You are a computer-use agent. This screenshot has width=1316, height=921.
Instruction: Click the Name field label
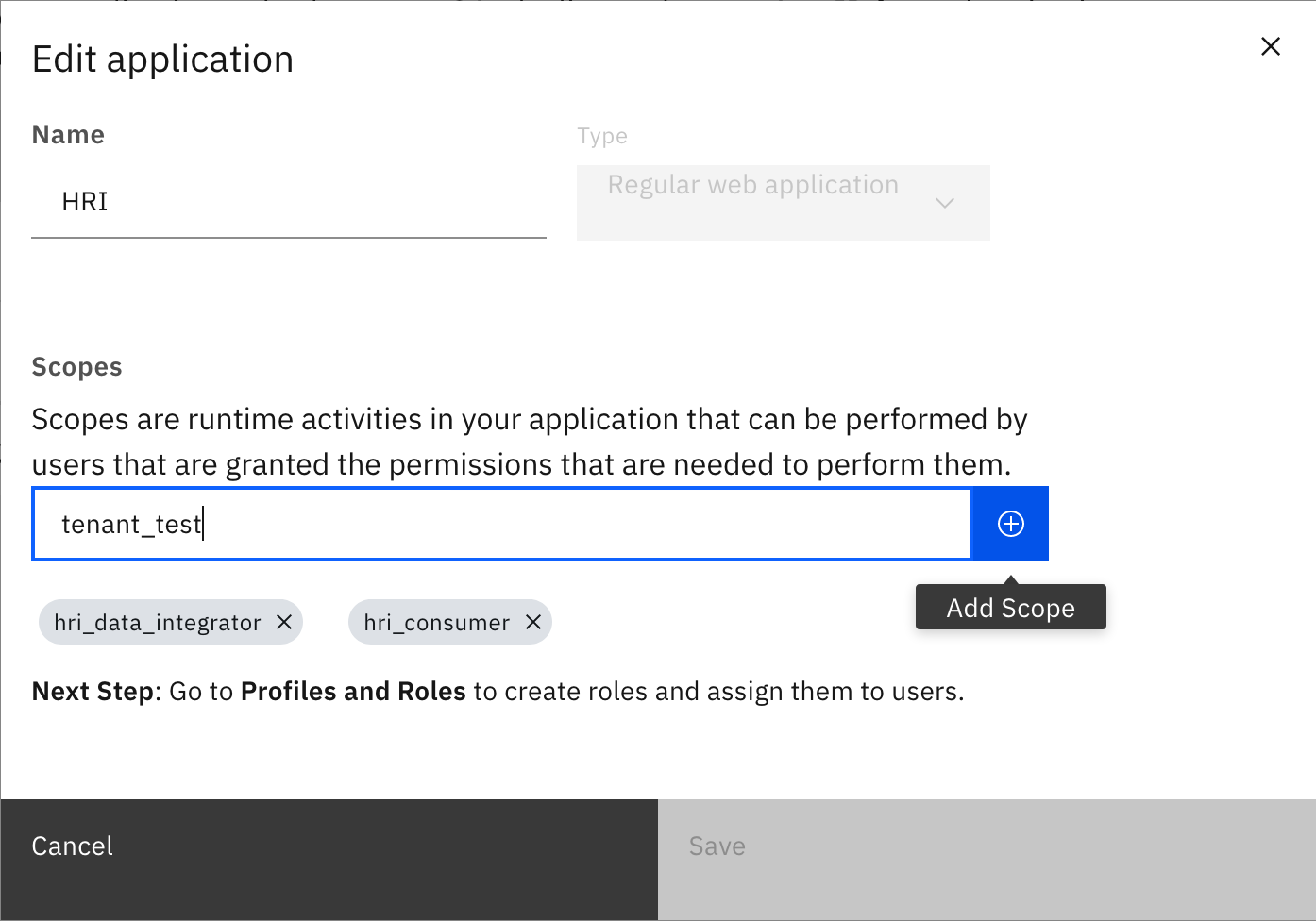coord(68,135)
